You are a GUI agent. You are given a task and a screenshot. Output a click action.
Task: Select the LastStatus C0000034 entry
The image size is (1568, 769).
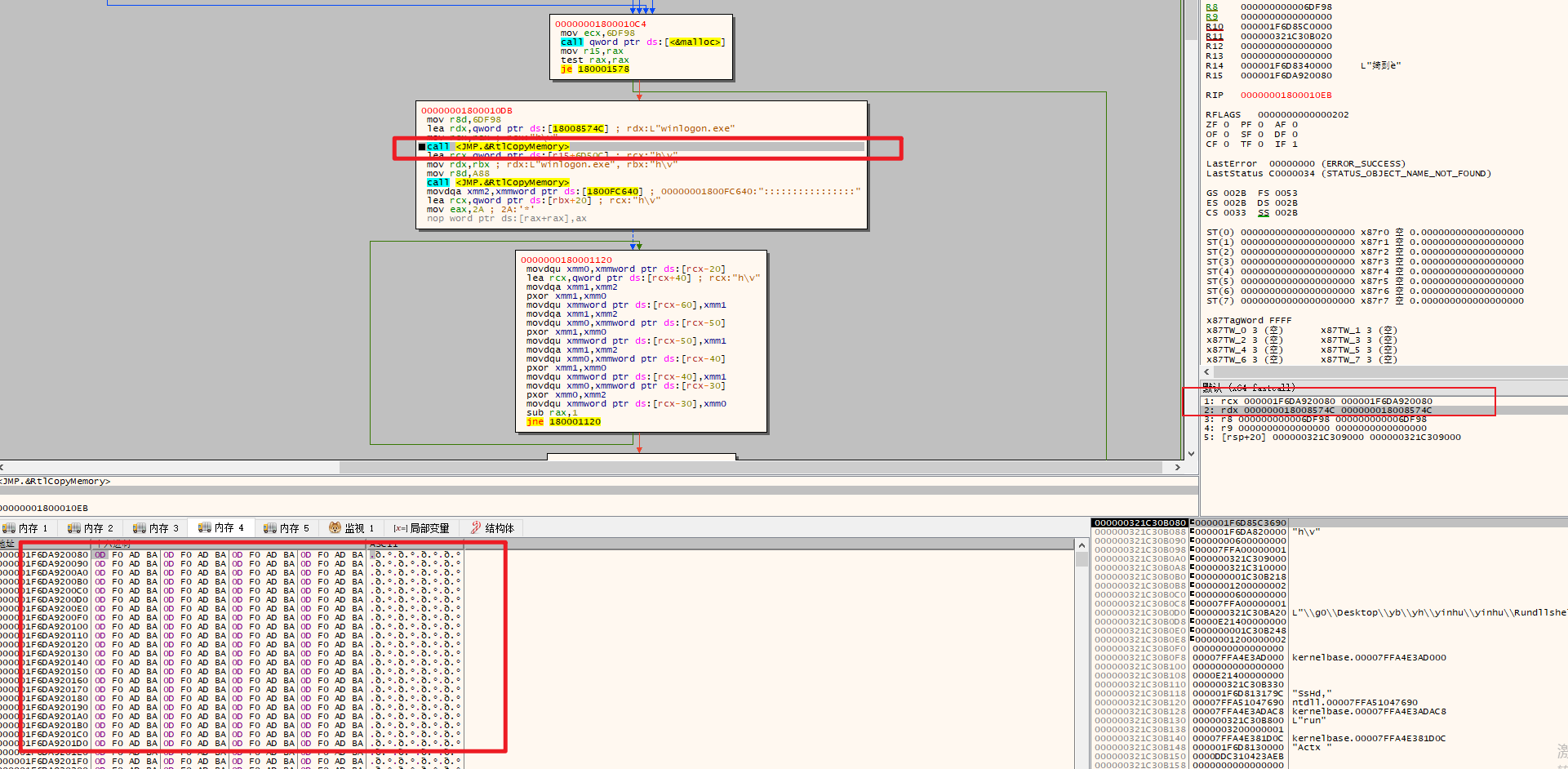pyautogui.click(x=1348, y=174)
